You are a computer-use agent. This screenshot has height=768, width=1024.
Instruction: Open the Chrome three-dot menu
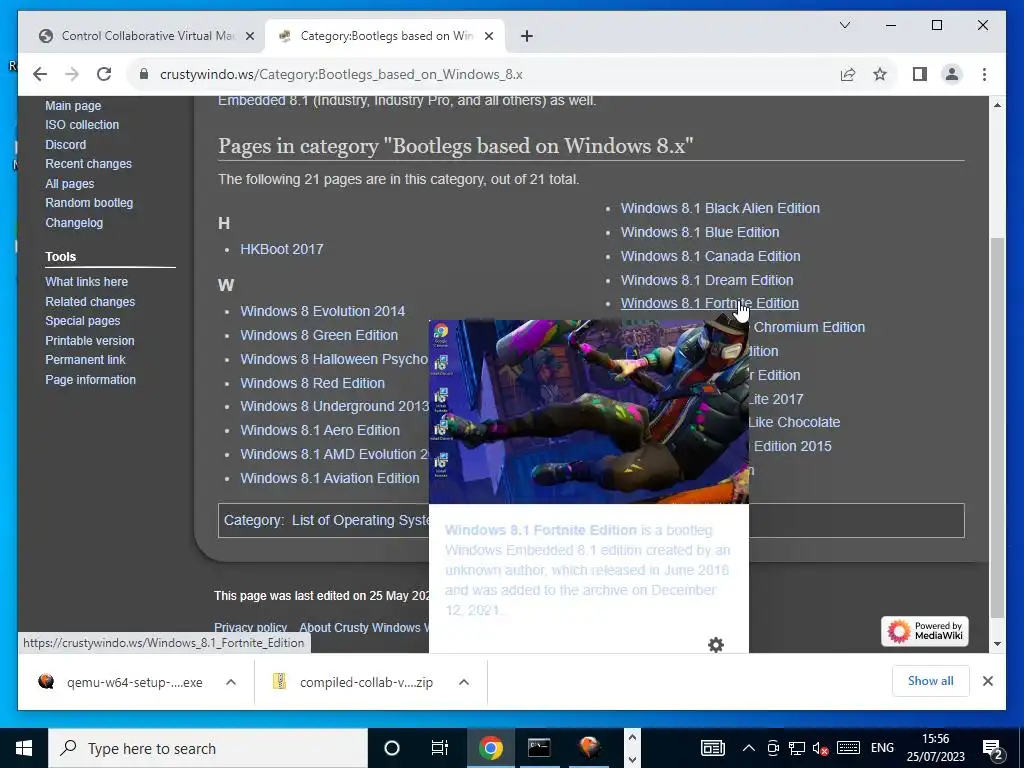click(x=984, y=74)
